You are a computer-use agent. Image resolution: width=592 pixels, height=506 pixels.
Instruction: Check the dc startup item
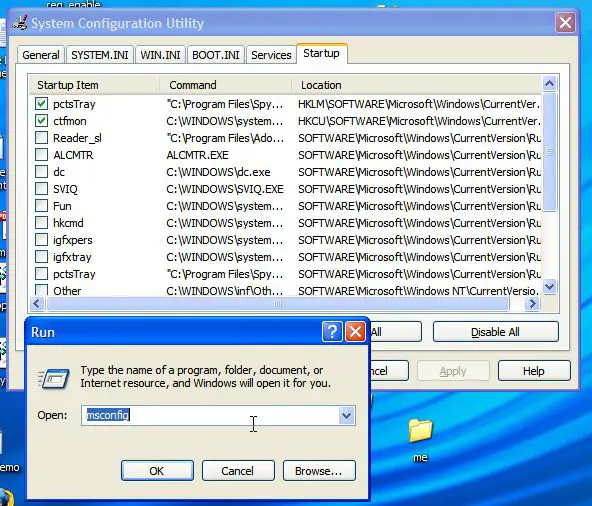click(41, 171)
